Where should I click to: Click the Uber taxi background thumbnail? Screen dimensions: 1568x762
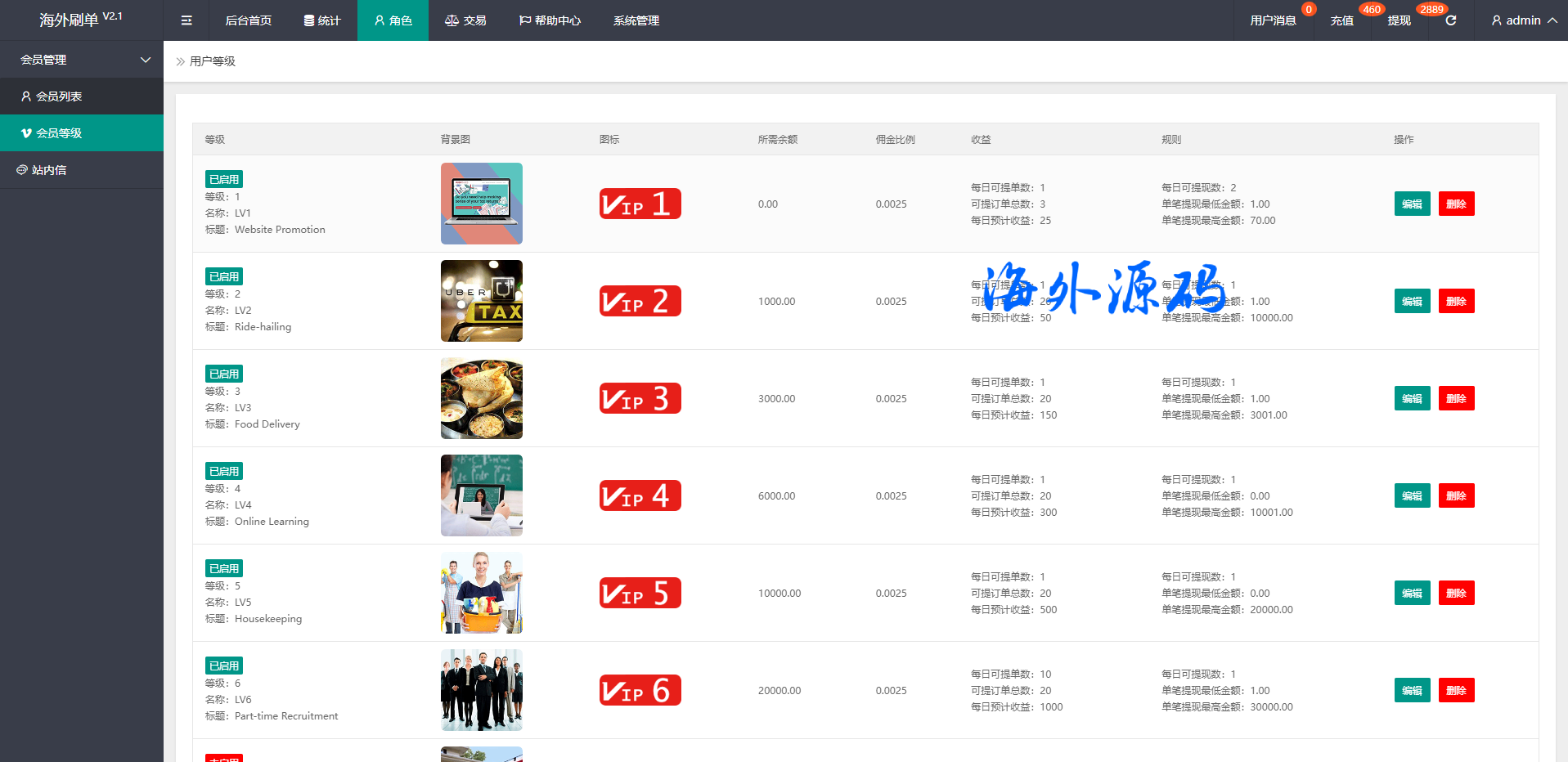[x=481, y=301]
